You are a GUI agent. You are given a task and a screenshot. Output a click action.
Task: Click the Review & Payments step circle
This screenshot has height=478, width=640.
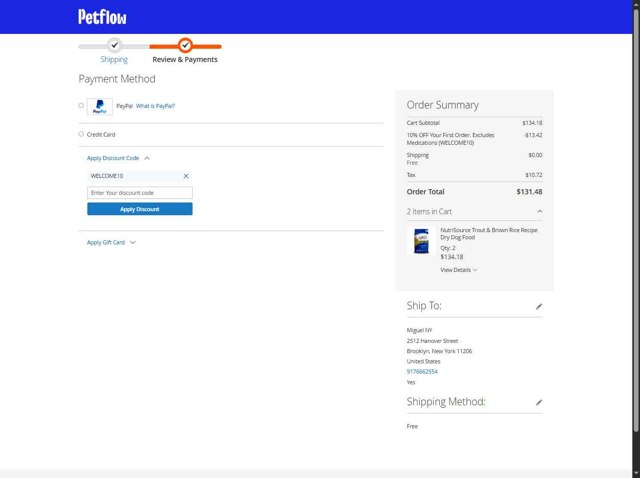click(x=185, y=45)
